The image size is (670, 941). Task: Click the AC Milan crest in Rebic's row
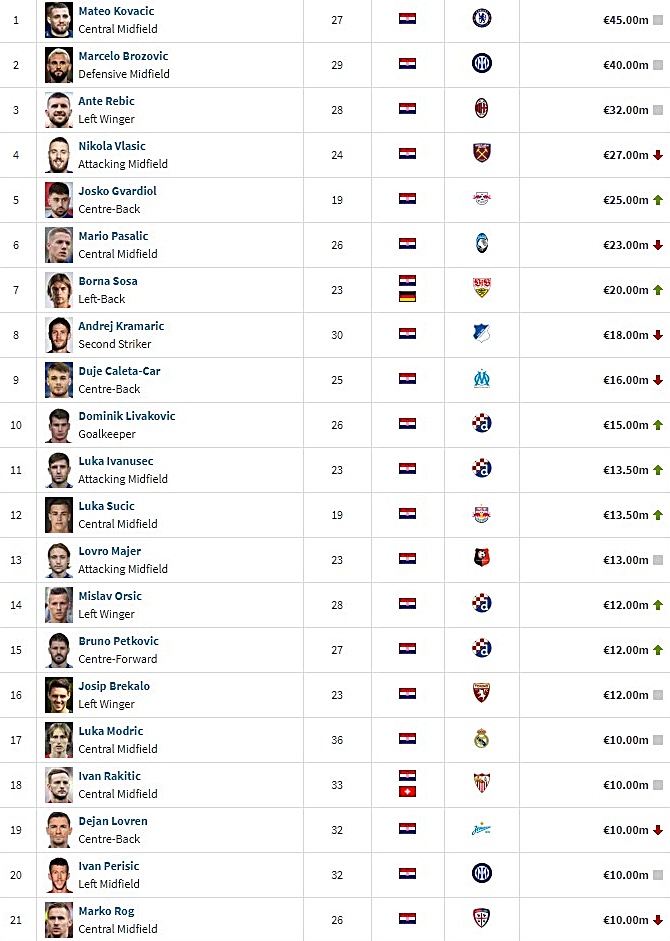click(x=481, y=109)
